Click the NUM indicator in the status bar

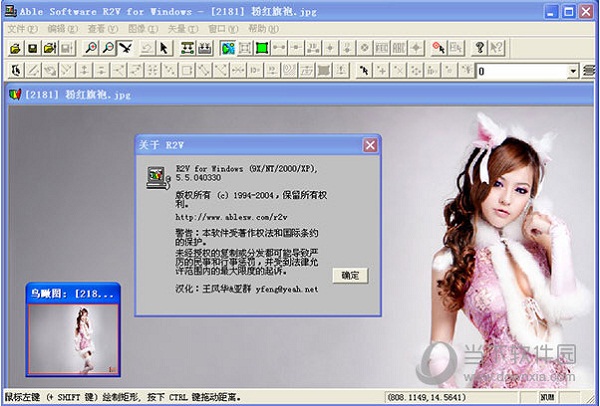(548, 397)
